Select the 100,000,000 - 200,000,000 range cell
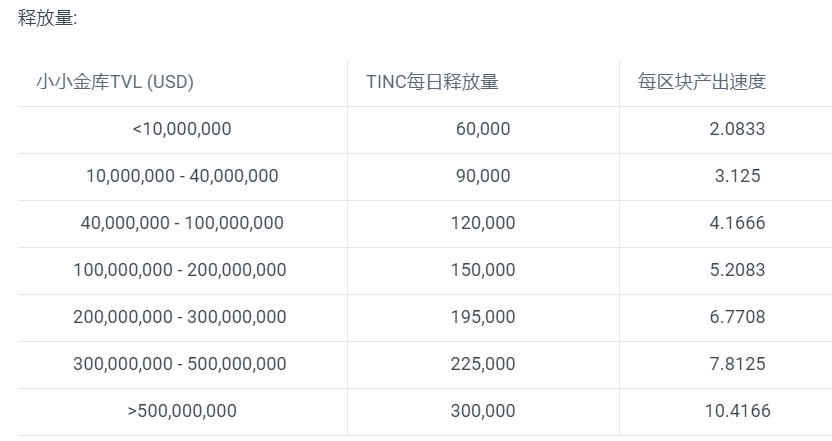832x441 pixels. pos(180,270)
